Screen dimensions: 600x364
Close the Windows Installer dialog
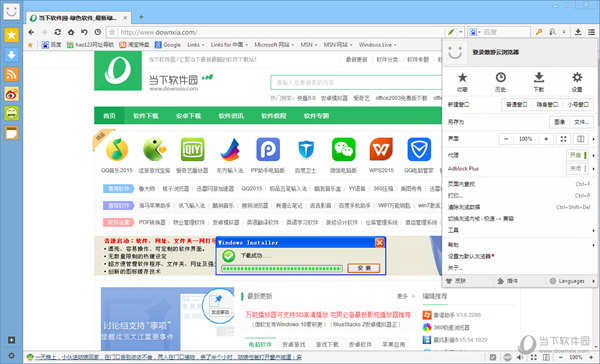click(379, 242)
